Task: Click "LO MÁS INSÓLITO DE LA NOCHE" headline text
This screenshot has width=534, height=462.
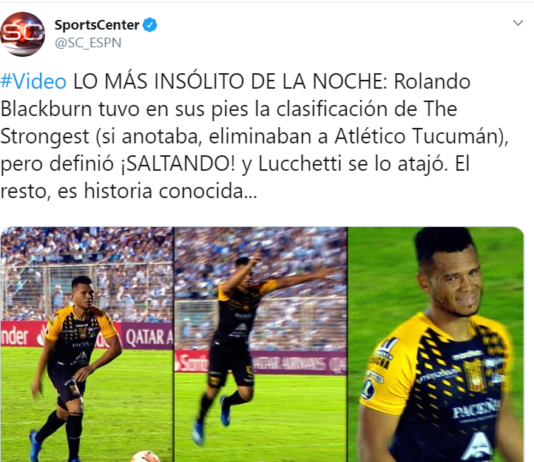Action: [x=230, y=82]
